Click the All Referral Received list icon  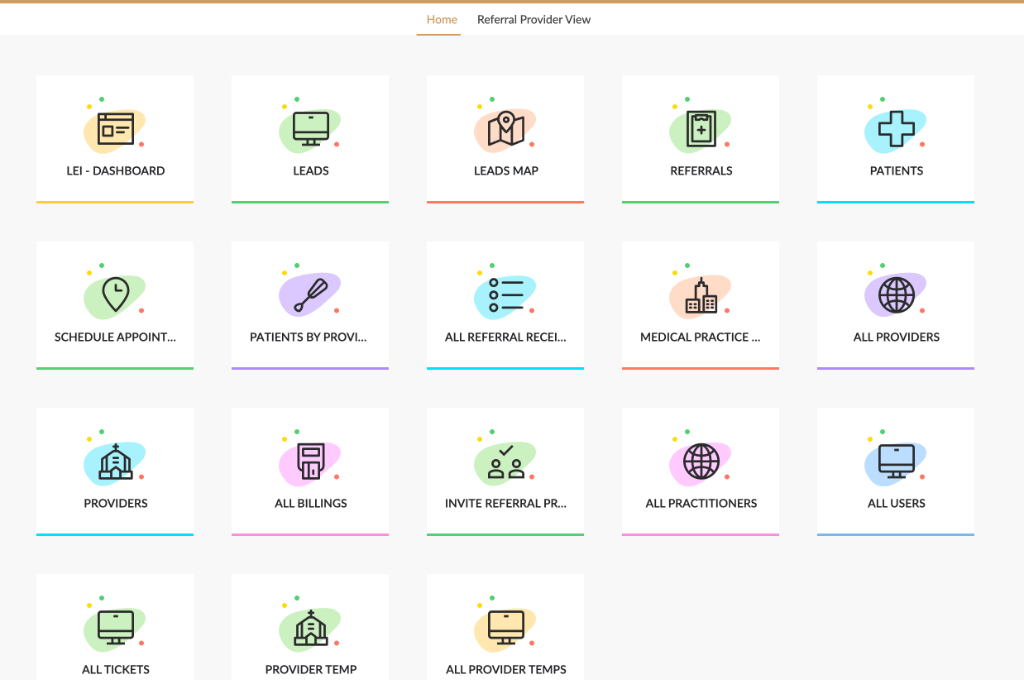pyautogui.click(x=506, y=295)
